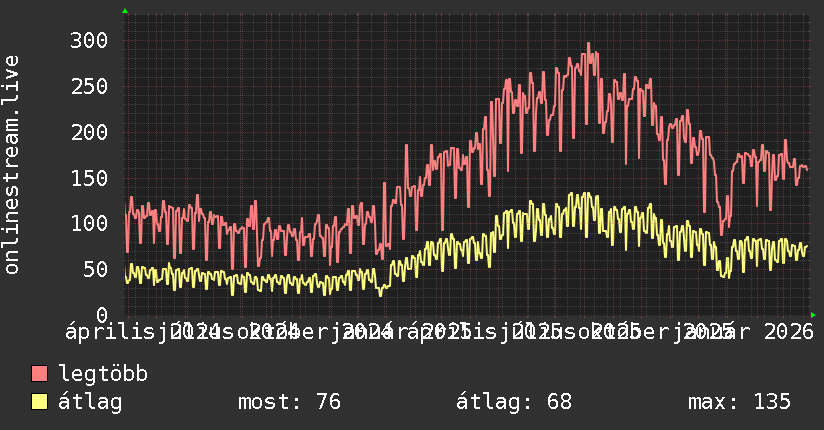This screenshot has width=824, height=430.
Task: Click the y-axis label 150
Action: [x=89, y=178]
